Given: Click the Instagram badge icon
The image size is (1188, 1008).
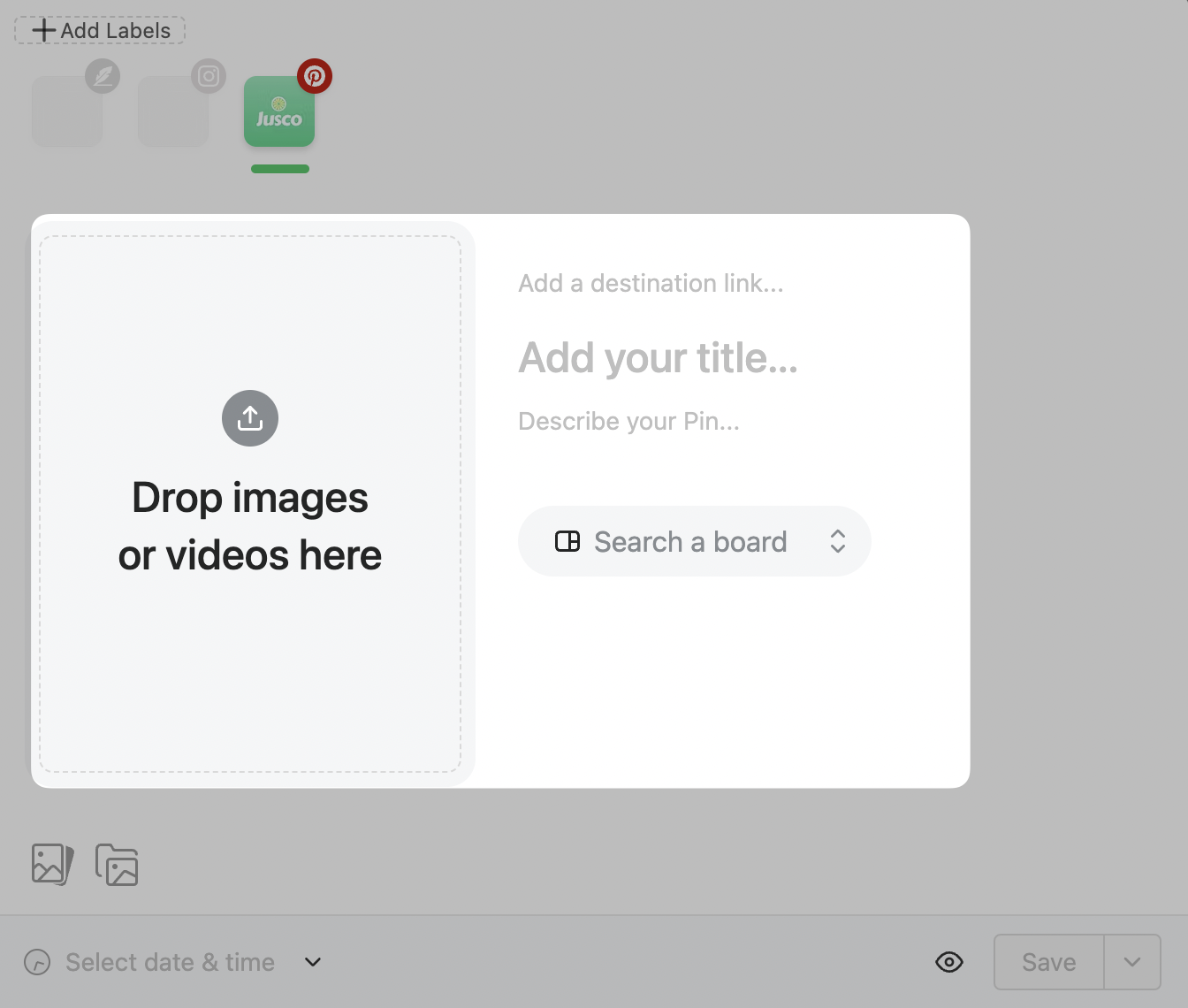Looking at the screenshot, I should pyautogui.click(x=209, y=77).
